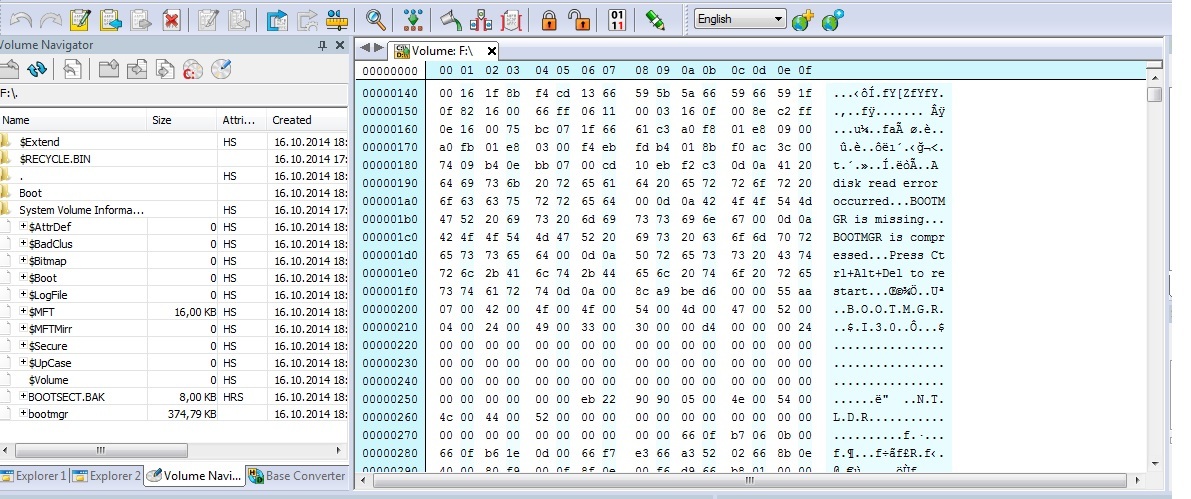1191x499 pixels.
Task: Sort by the Name column header
Action: pyautogui.click(x=73, y=120)
